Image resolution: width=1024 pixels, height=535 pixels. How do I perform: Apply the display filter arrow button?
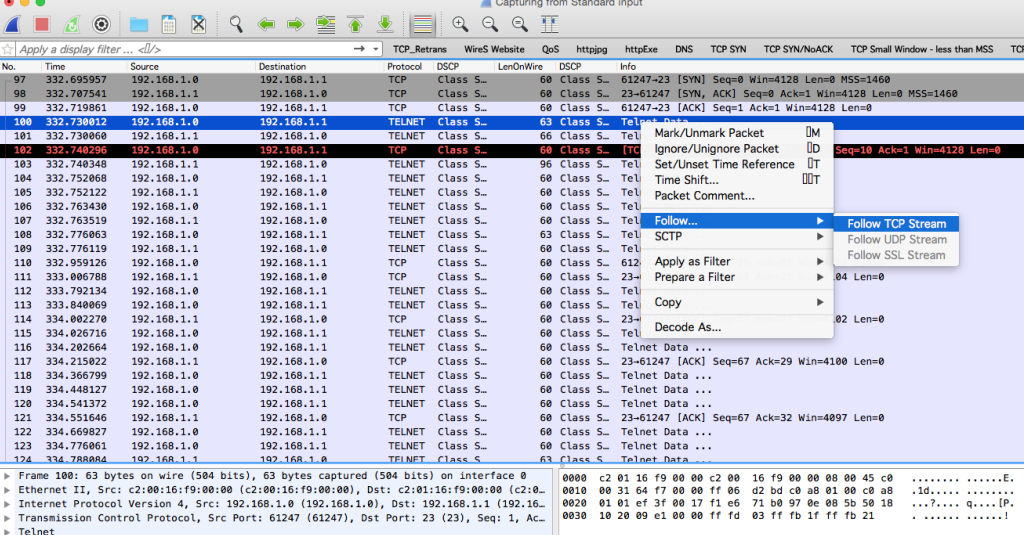tap(359, 49)
